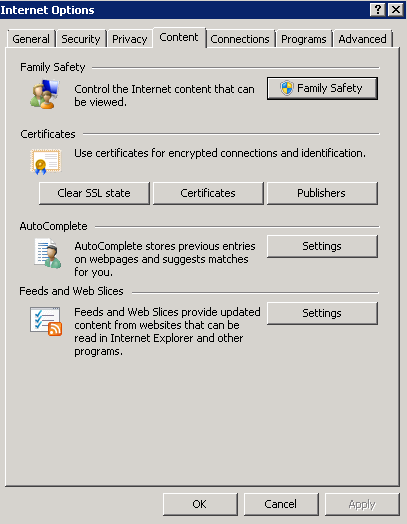
Task: Click the Publishers button
Action: pos(322,193)
